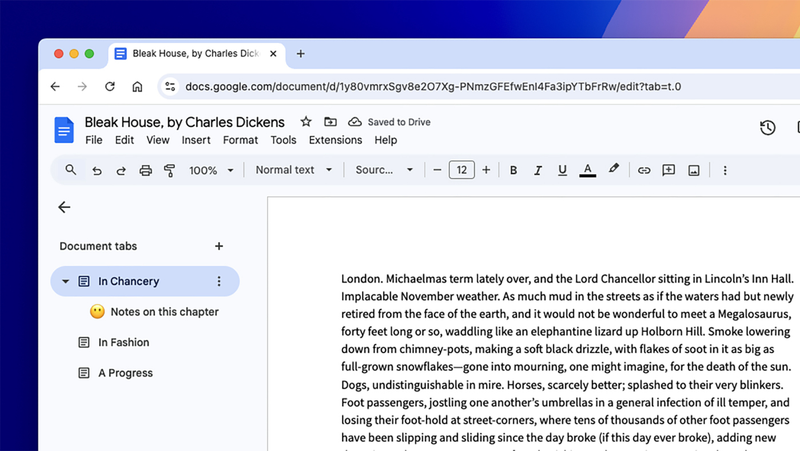Screen dimensions: 800x451
Task: Open the Insert menu
Action: [196, 141]
